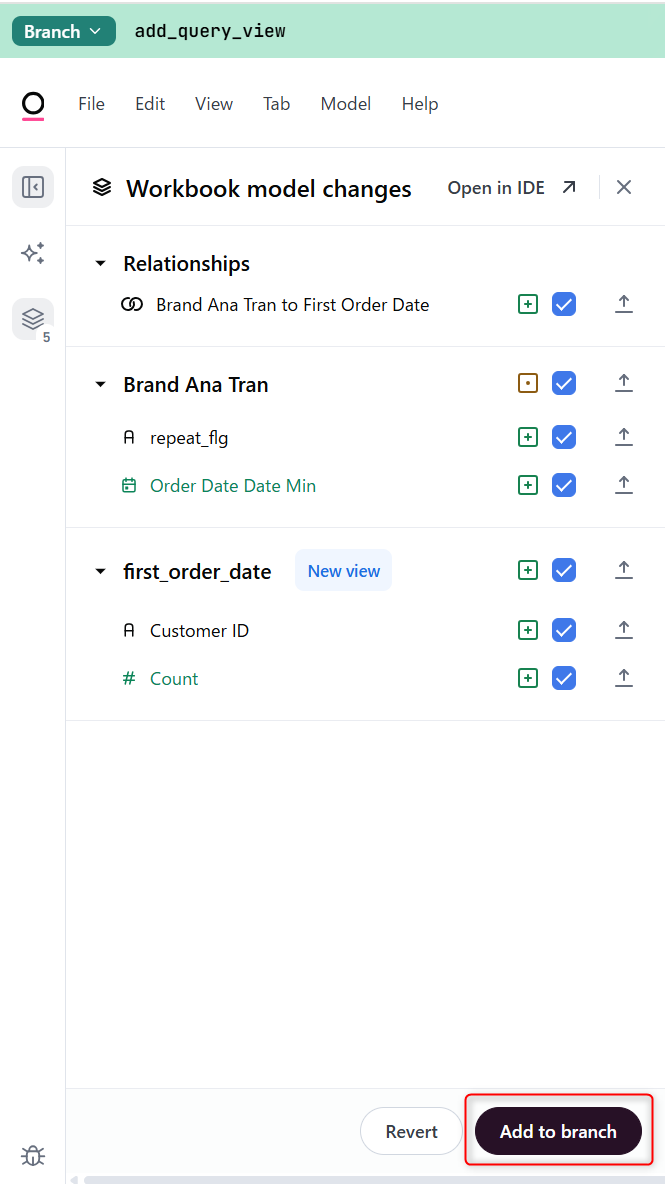Click the upload arrow for repeat_flg
This screenshot has width=665, height=1184.
tap(624, 437)
